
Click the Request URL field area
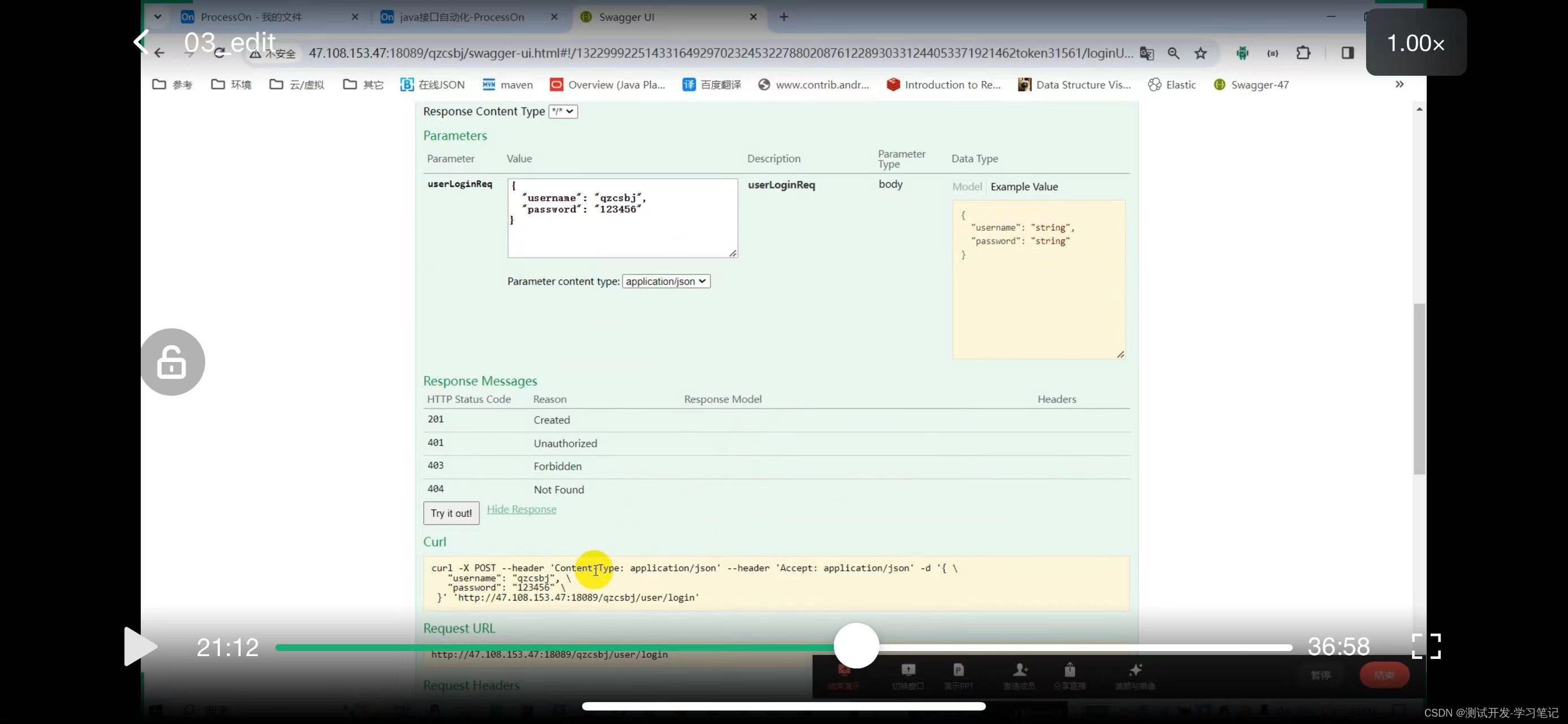pyautogui.click(x=549, y=654)
